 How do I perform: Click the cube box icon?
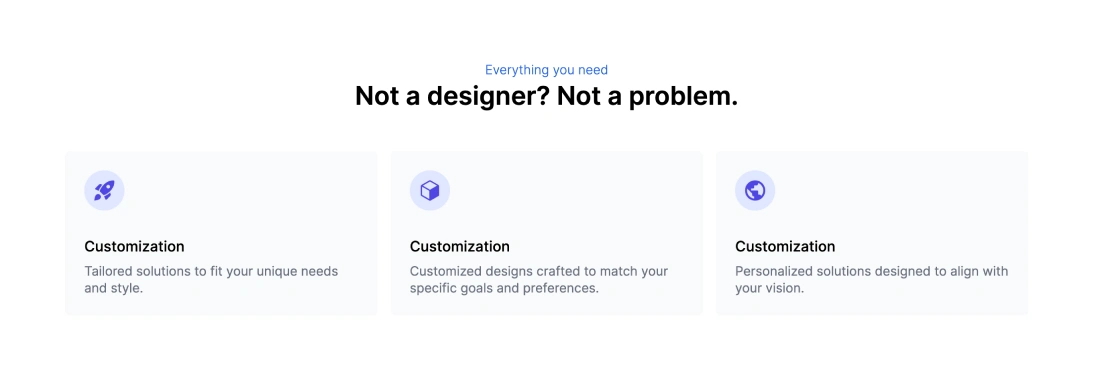429,190
